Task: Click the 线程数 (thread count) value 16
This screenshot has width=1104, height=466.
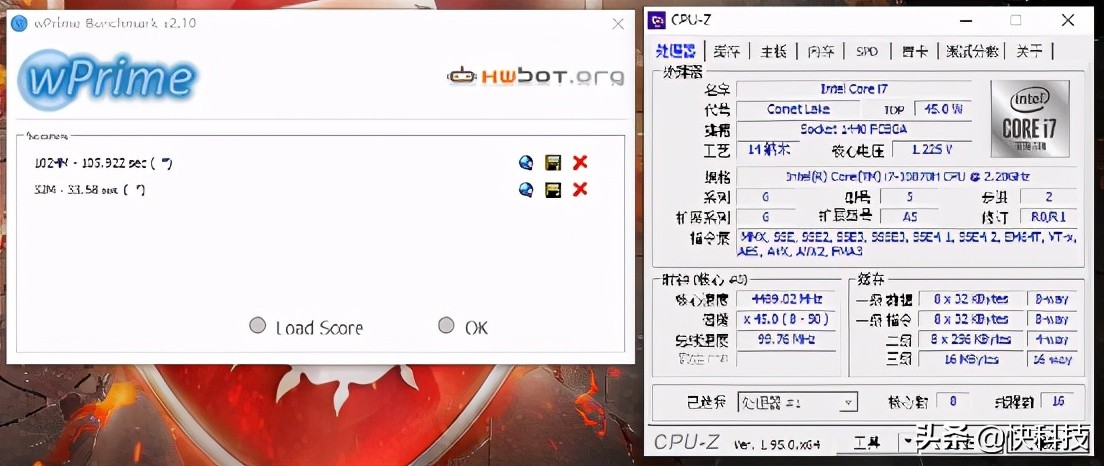Action: coord(1057,402)
